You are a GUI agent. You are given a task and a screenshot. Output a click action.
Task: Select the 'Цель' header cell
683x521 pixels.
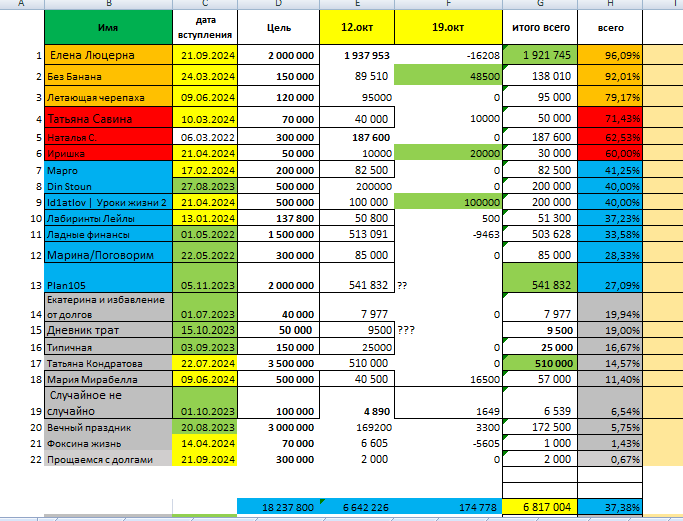(278, 27)
